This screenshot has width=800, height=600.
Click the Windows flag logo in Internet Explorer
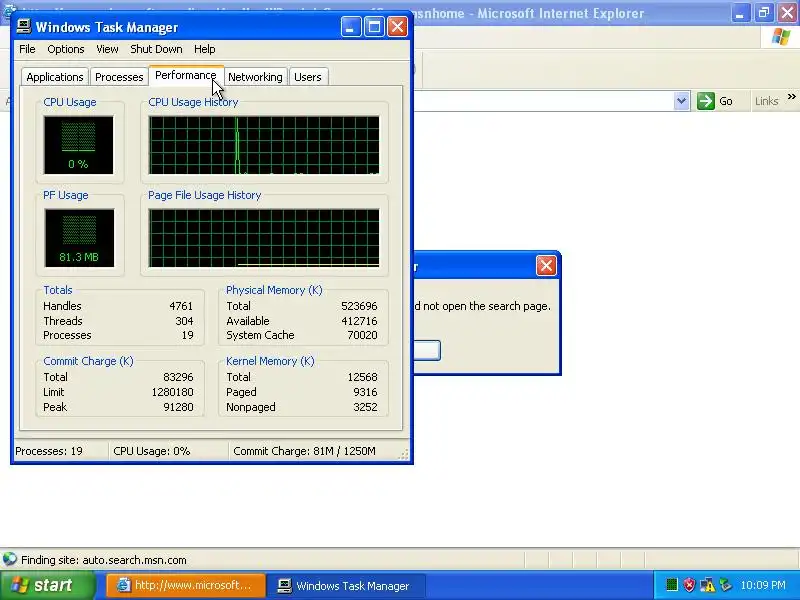(x=781, y=37)
